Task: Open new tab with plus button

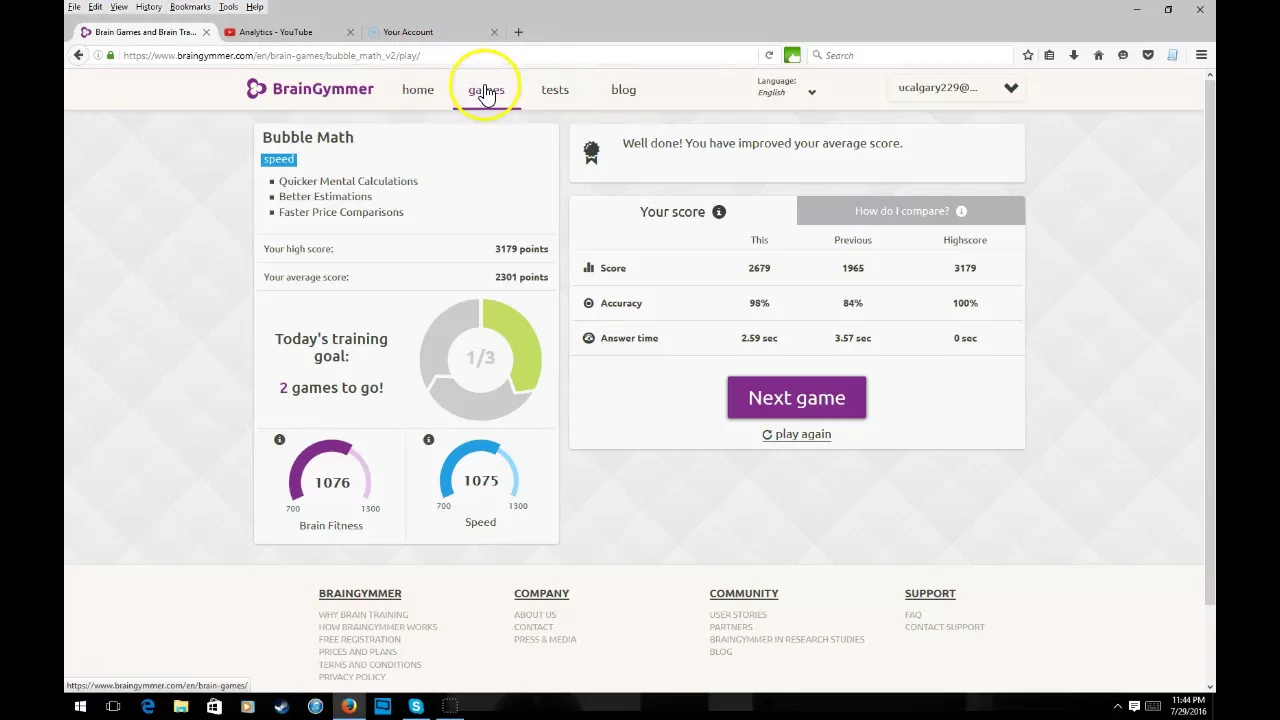Action: point(518,32)
